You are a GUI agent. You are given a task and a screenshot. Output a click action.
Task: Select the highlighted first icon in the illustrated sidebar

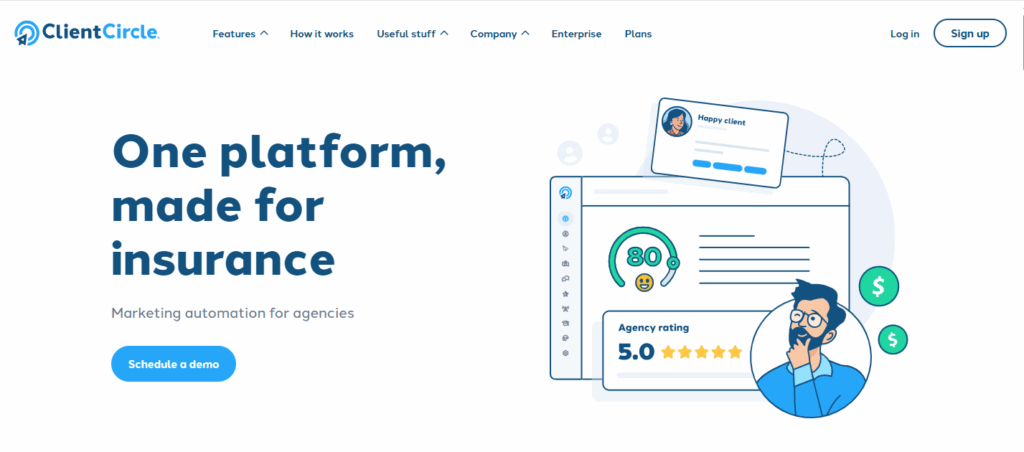click(566, 218)
